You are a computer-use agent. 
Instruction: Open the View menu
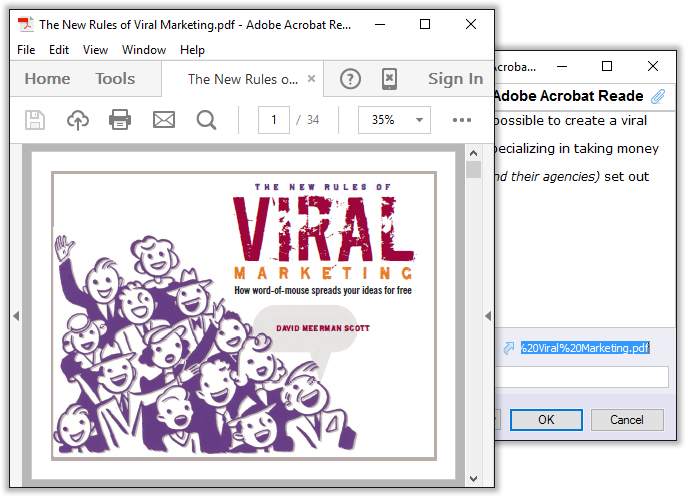coord(95,50)
